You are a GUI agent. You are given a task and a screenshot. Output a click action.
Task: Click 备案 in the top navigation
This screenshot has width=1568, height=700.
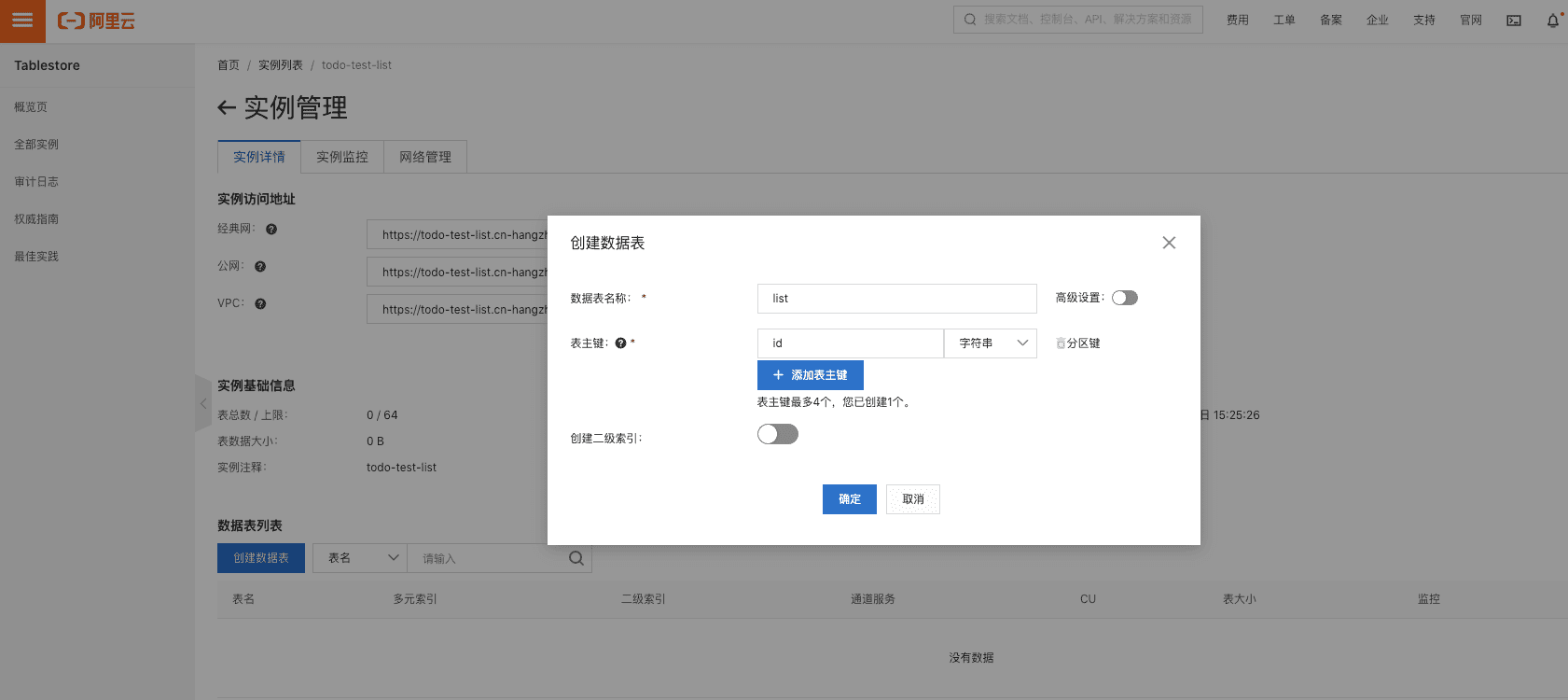coord(1331,21)
